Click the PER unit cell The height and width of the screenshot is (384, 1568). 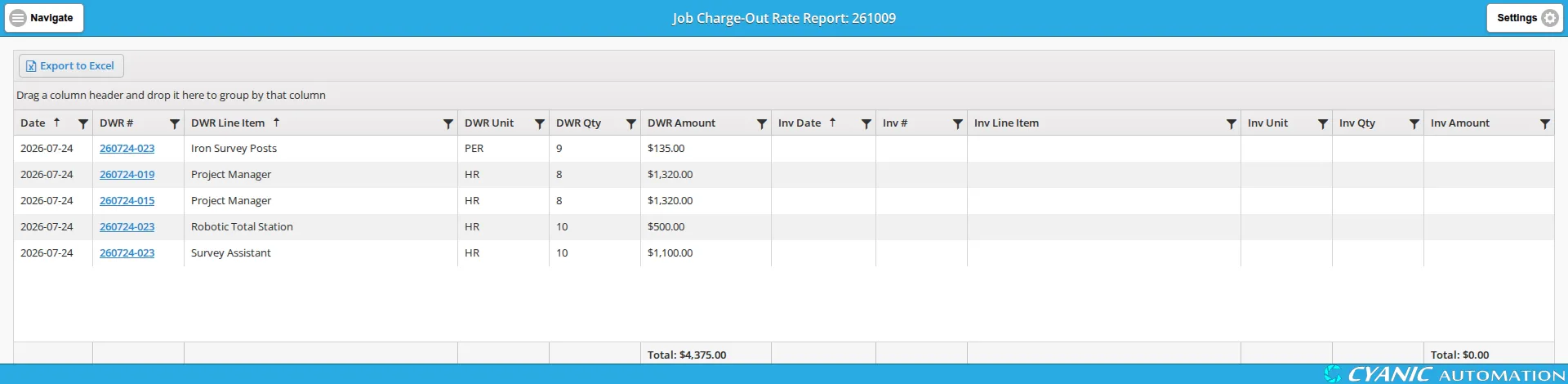(x=503, y=149)
